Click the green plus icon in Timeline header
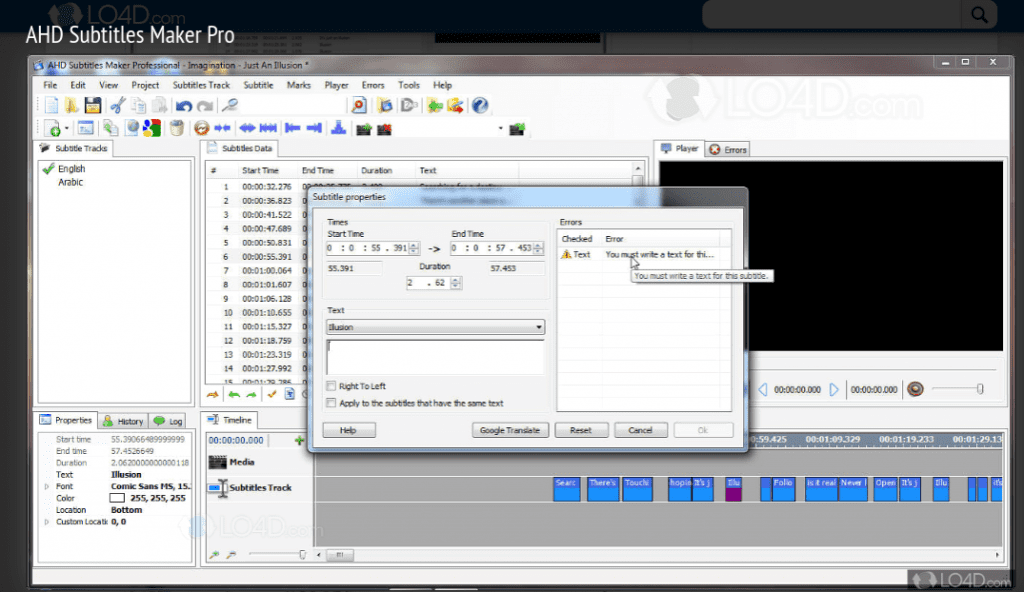The height and width of the screenshot is (592, 1024). click(x=299, y=440)
